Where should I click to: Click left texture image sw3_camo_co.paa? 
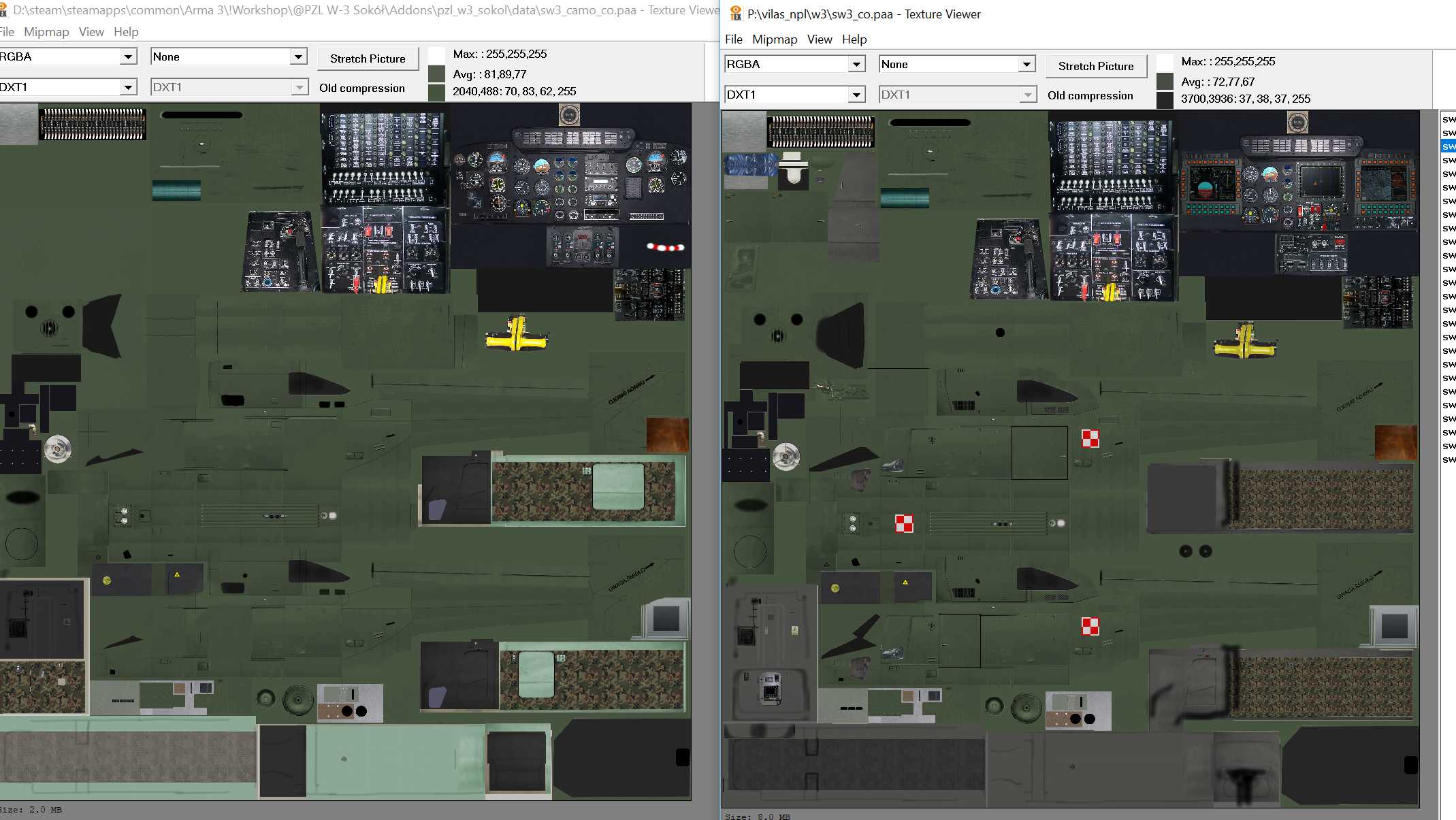pyautogui.click(x=345, y=451)
